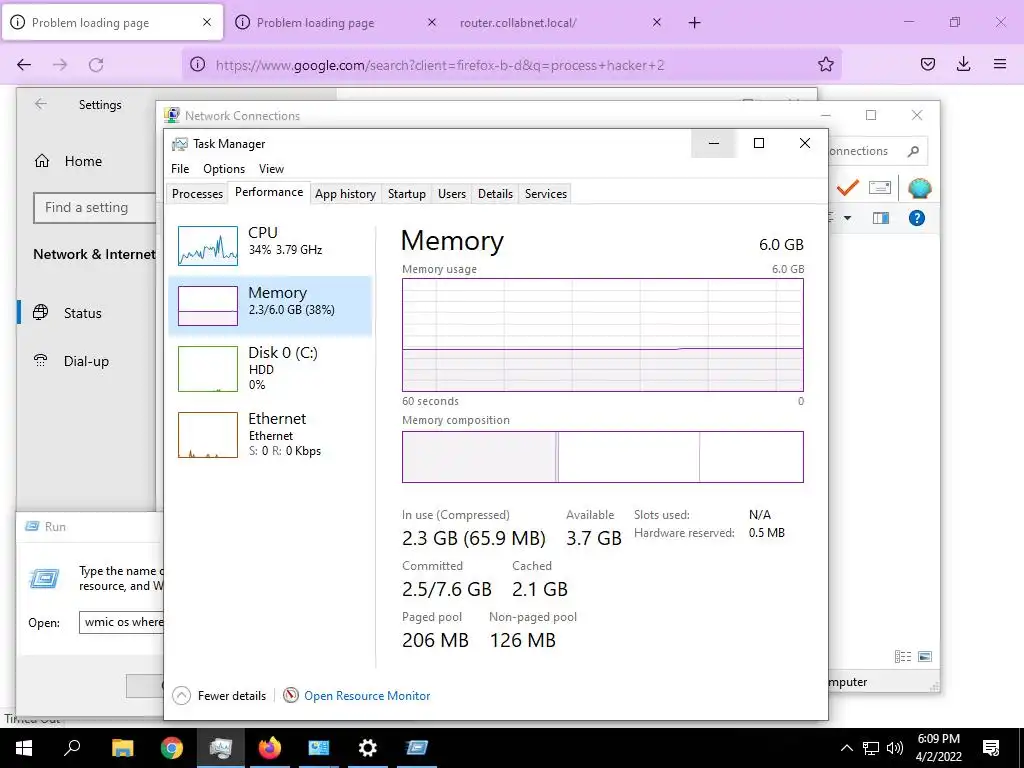The width and height of the screenshot is (1024, 768).
Task: Click Task Manager taskbar icon
Action: [221, 748]
